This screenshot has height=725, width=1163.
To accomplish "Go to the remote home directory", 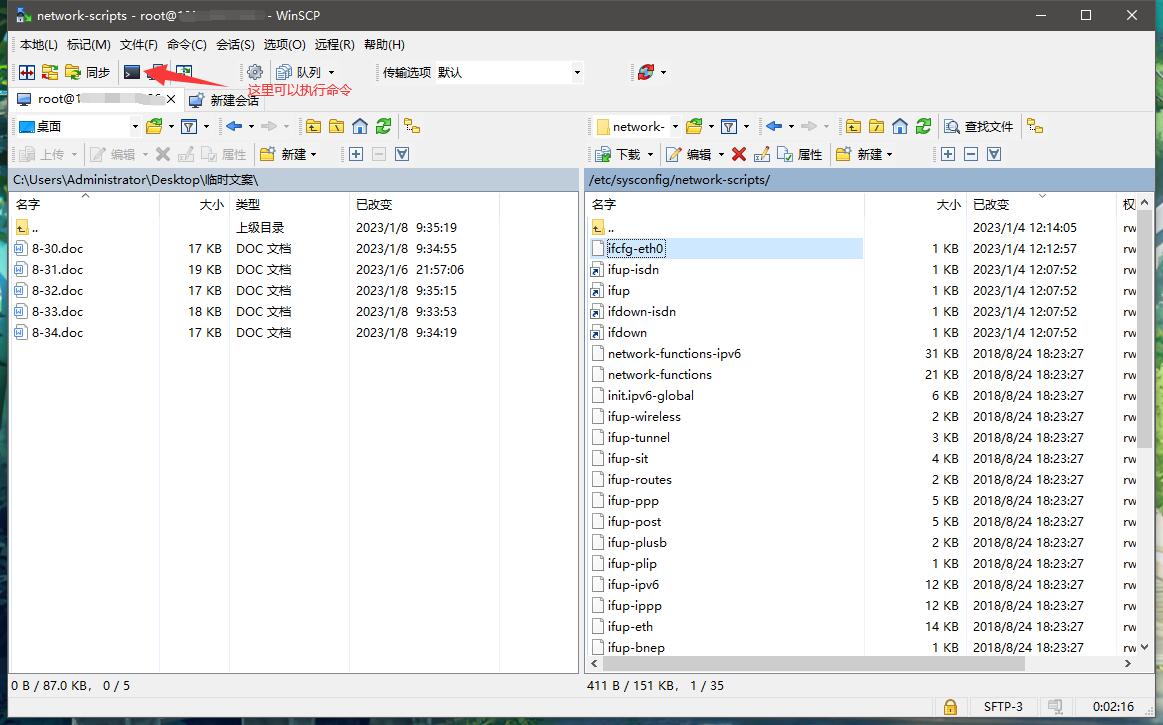I will coord(900,126).
